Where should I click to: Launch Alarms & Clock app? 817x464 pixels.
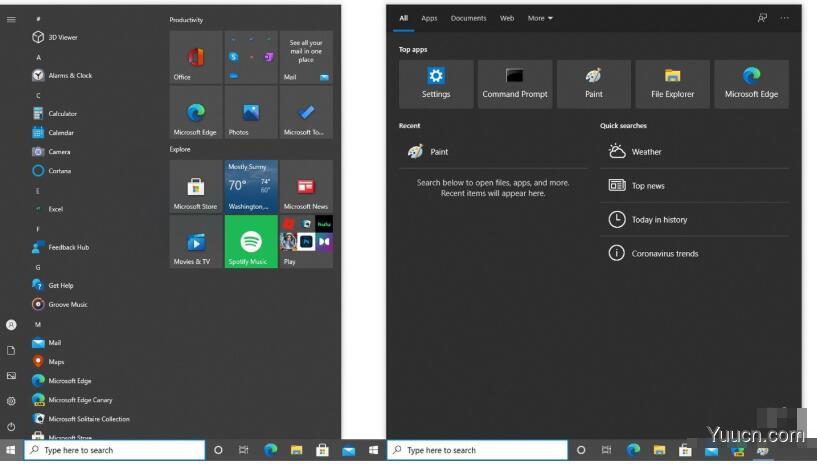coord(62,75)
